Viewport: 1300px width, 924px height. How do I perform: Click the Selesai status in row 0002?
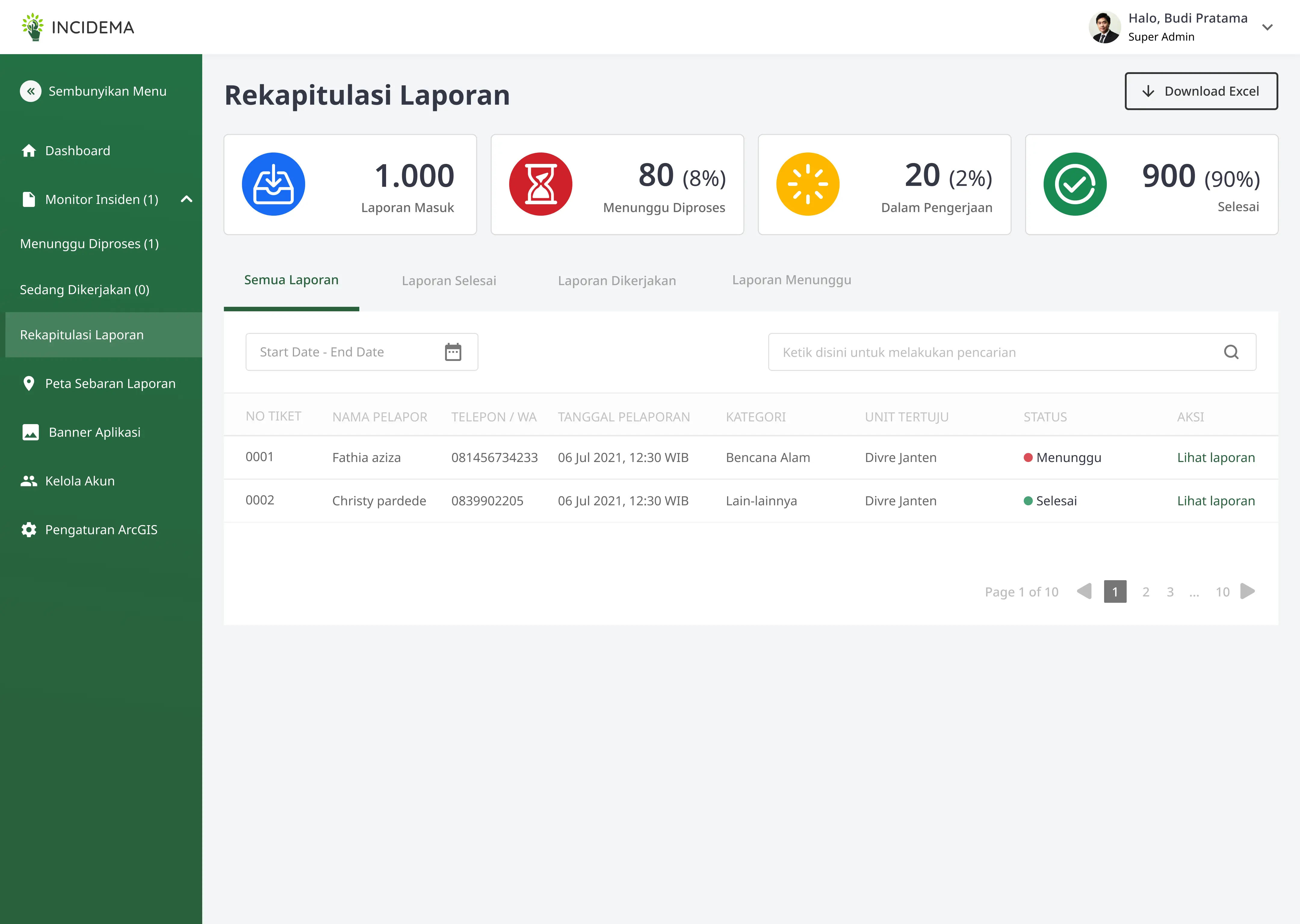click(x=1050, y=501)
